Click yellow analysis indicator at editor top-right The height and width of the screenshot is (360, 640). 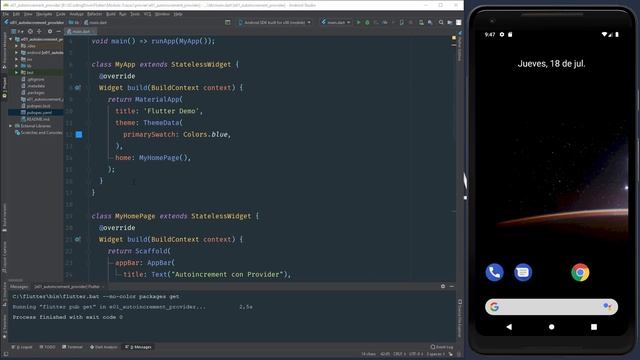pyautogui.click(x=453, y=38)
